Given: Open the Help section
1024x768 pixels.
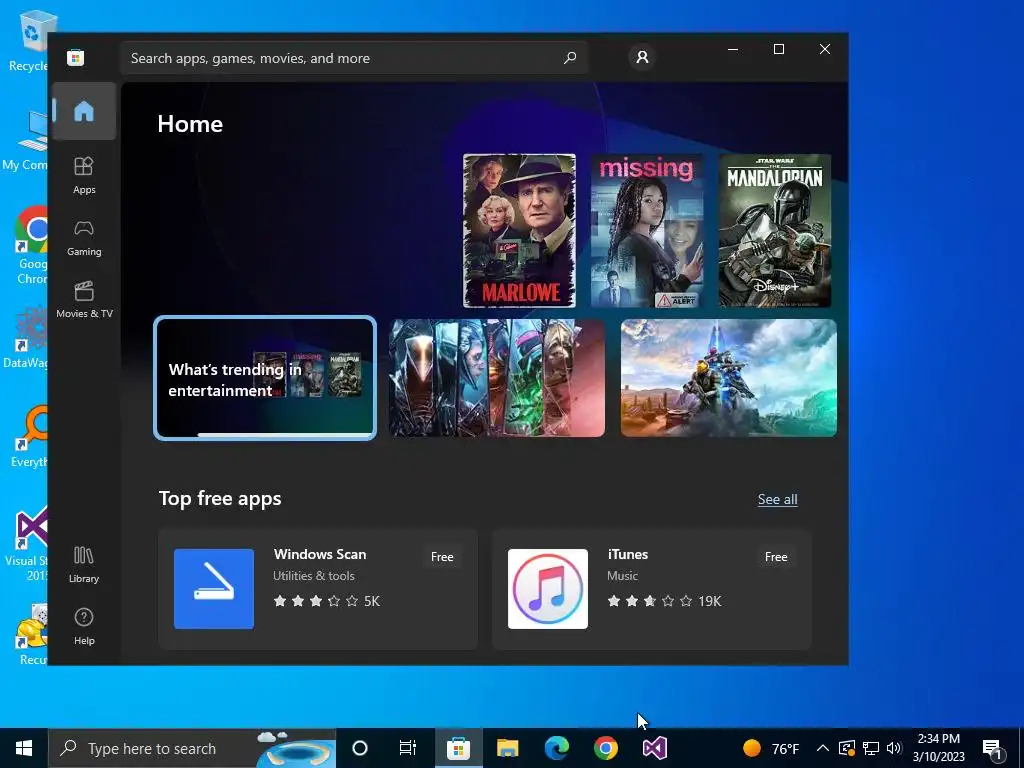Looking at the screenshot, I should point(84,626).
